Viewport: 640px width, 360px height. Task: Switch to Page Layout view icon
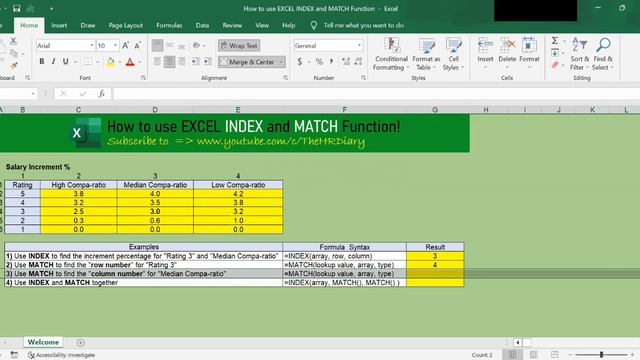[x=533, y=354]
